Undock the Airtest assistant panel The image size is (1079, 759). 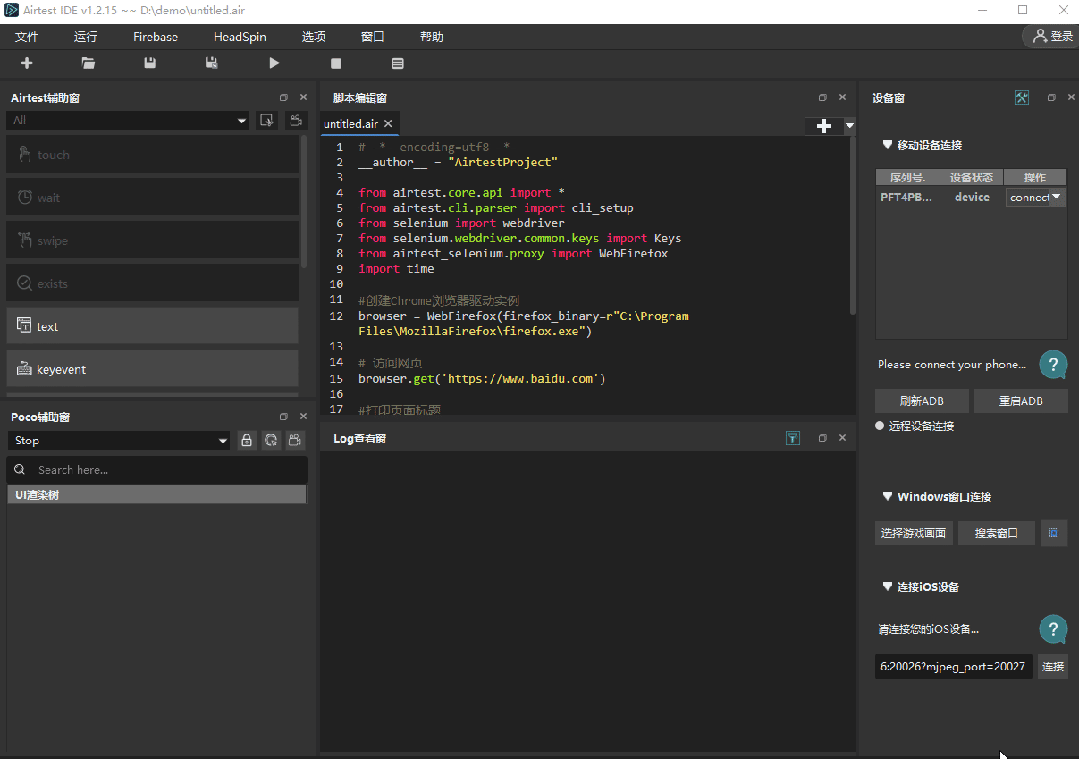pyautogui.click(x=284, y=98)
